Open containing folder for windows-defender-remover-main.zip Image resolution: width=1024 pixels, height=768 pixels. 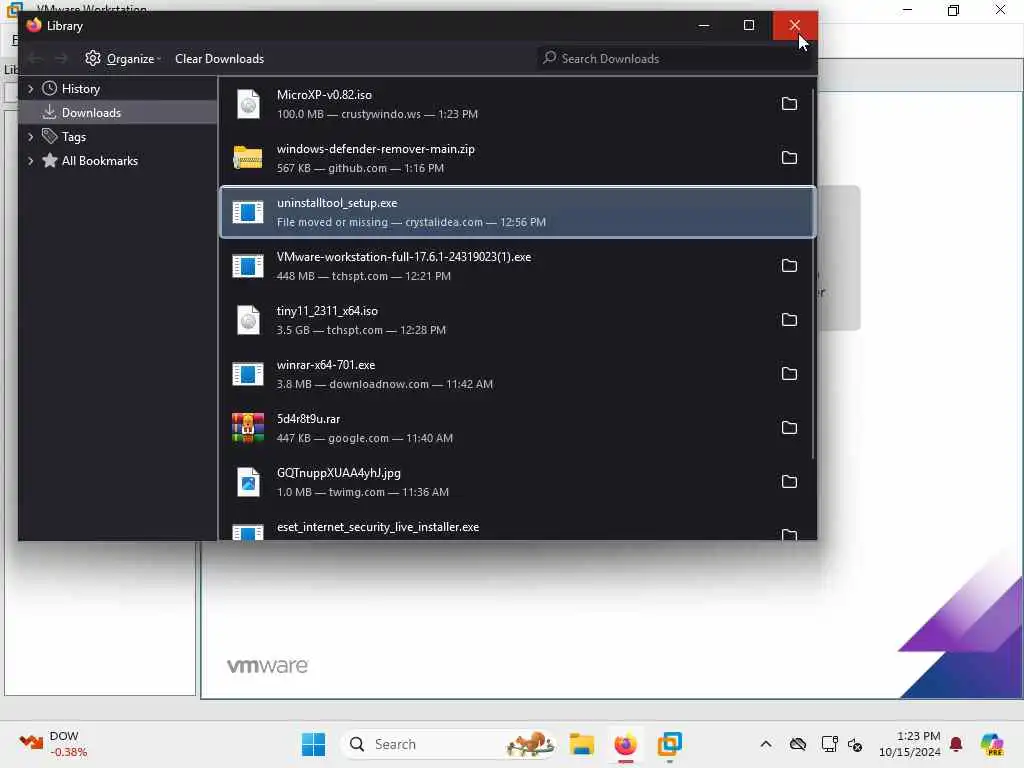coord(789,158)
